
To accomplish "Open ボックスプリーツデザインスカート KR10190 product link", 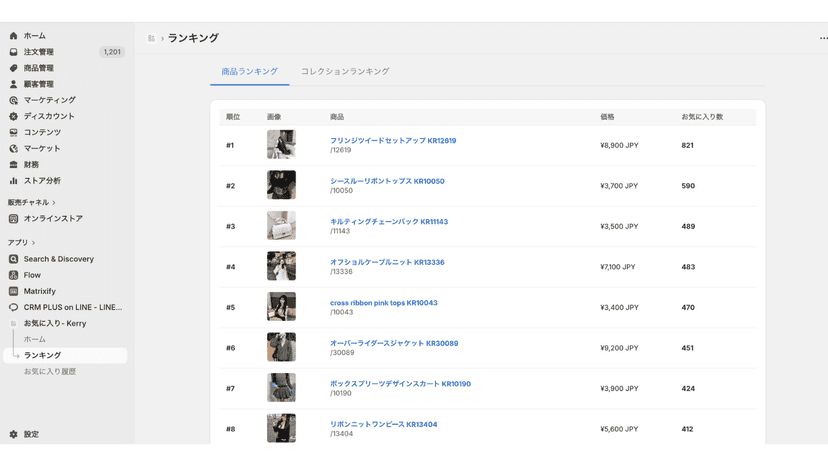I will click(400, 384).
